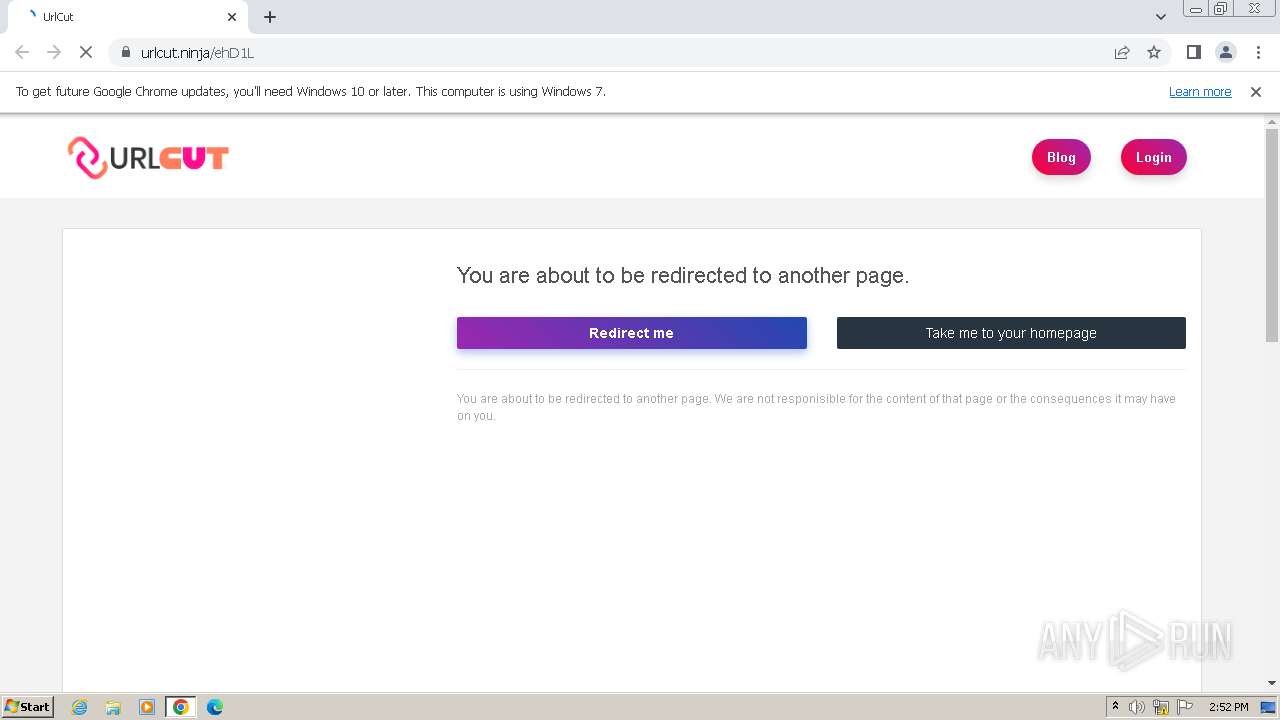Click the taskbar clock 2:52 PM

pos(1228,707)
